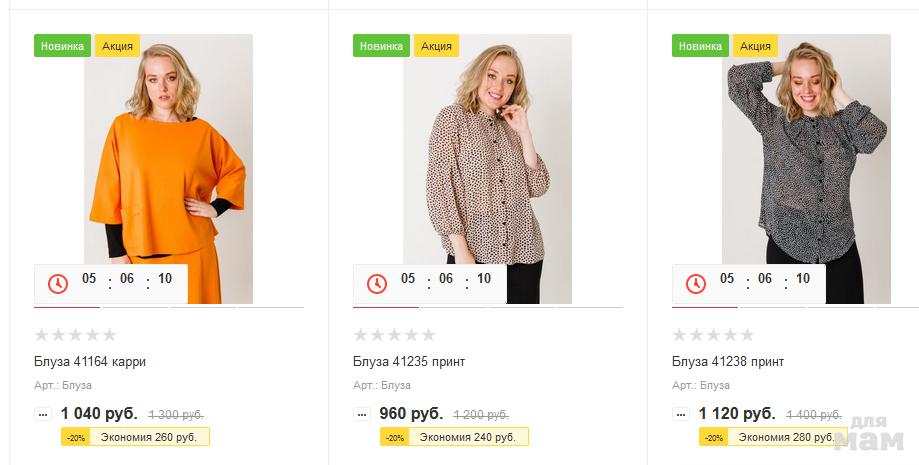View the dark printed blouse photo
The height and width of the screenshot is (465, 919).
806,150
